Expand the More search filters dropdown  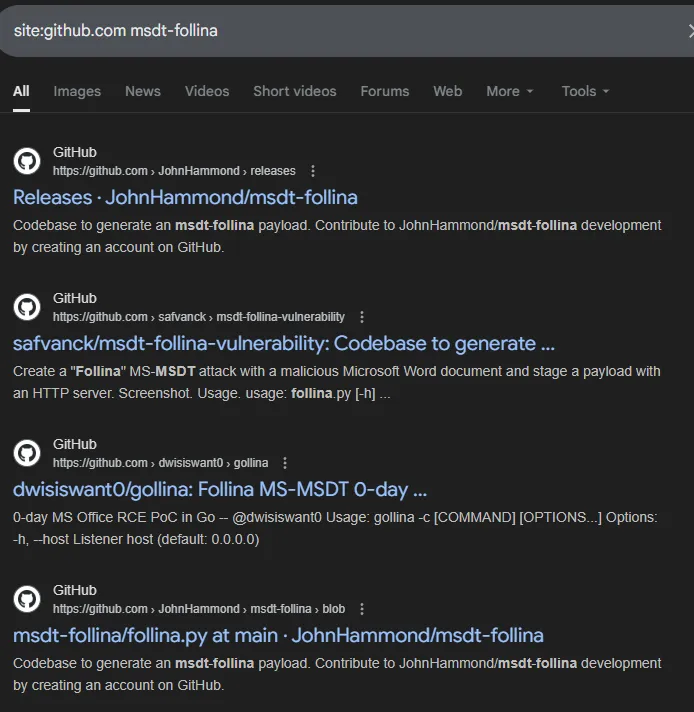click(509, 91)
